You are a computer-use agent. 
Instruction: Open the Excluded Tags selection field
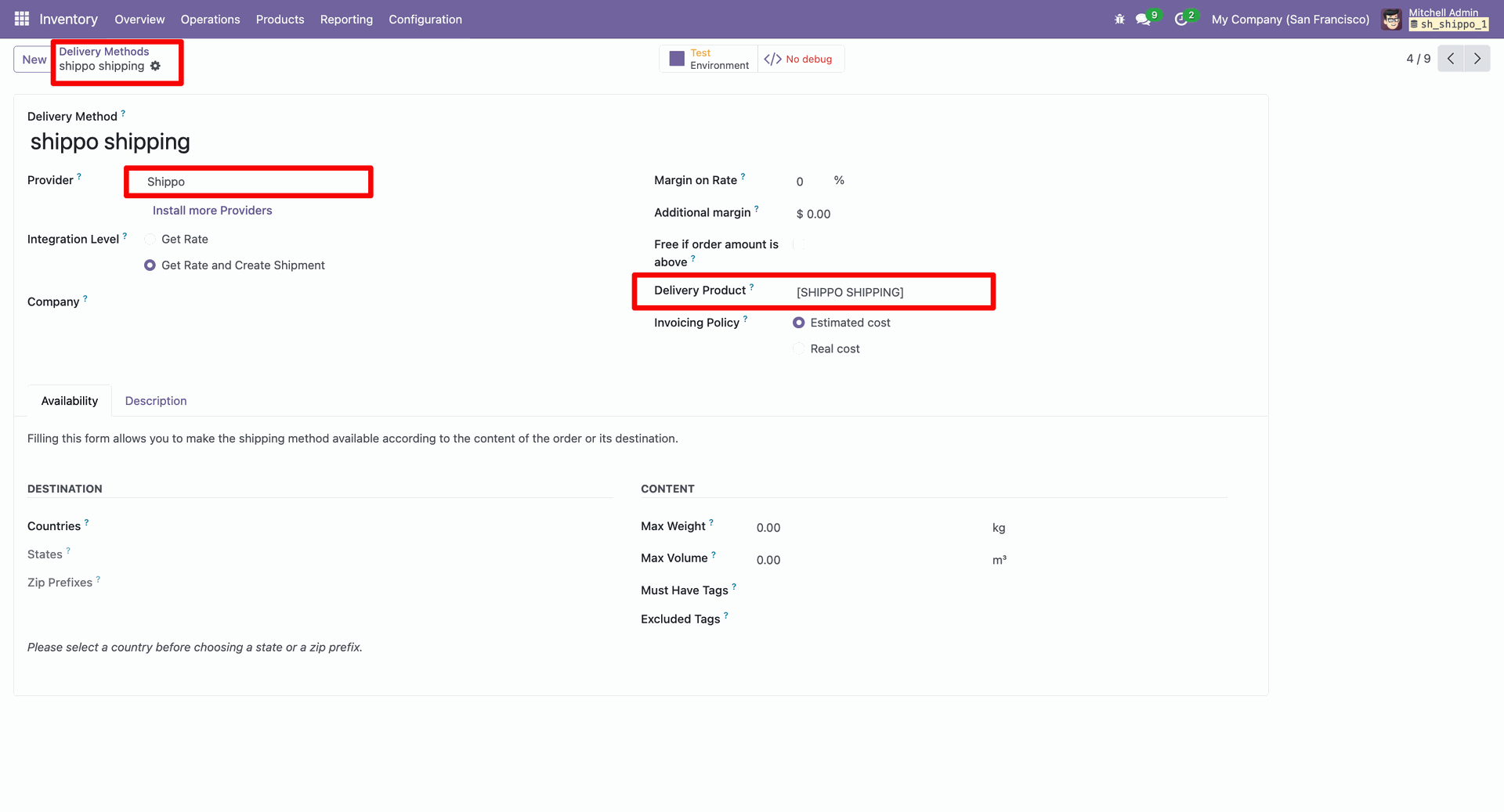[x=991, y=619]
